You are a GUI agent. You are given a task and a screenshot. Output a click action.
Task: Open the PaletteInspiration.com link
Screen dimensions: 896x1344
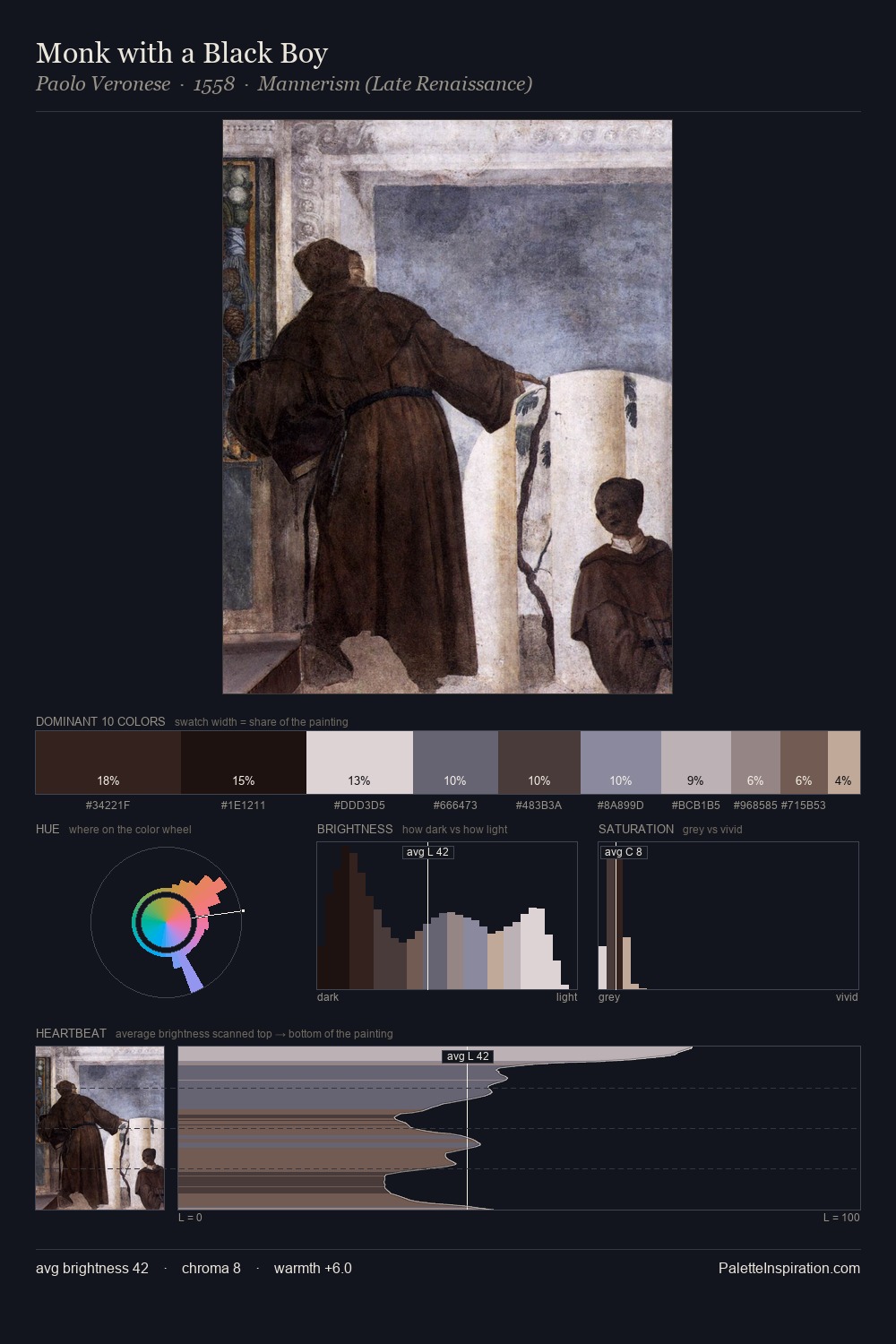click(x=789, y=1269)
